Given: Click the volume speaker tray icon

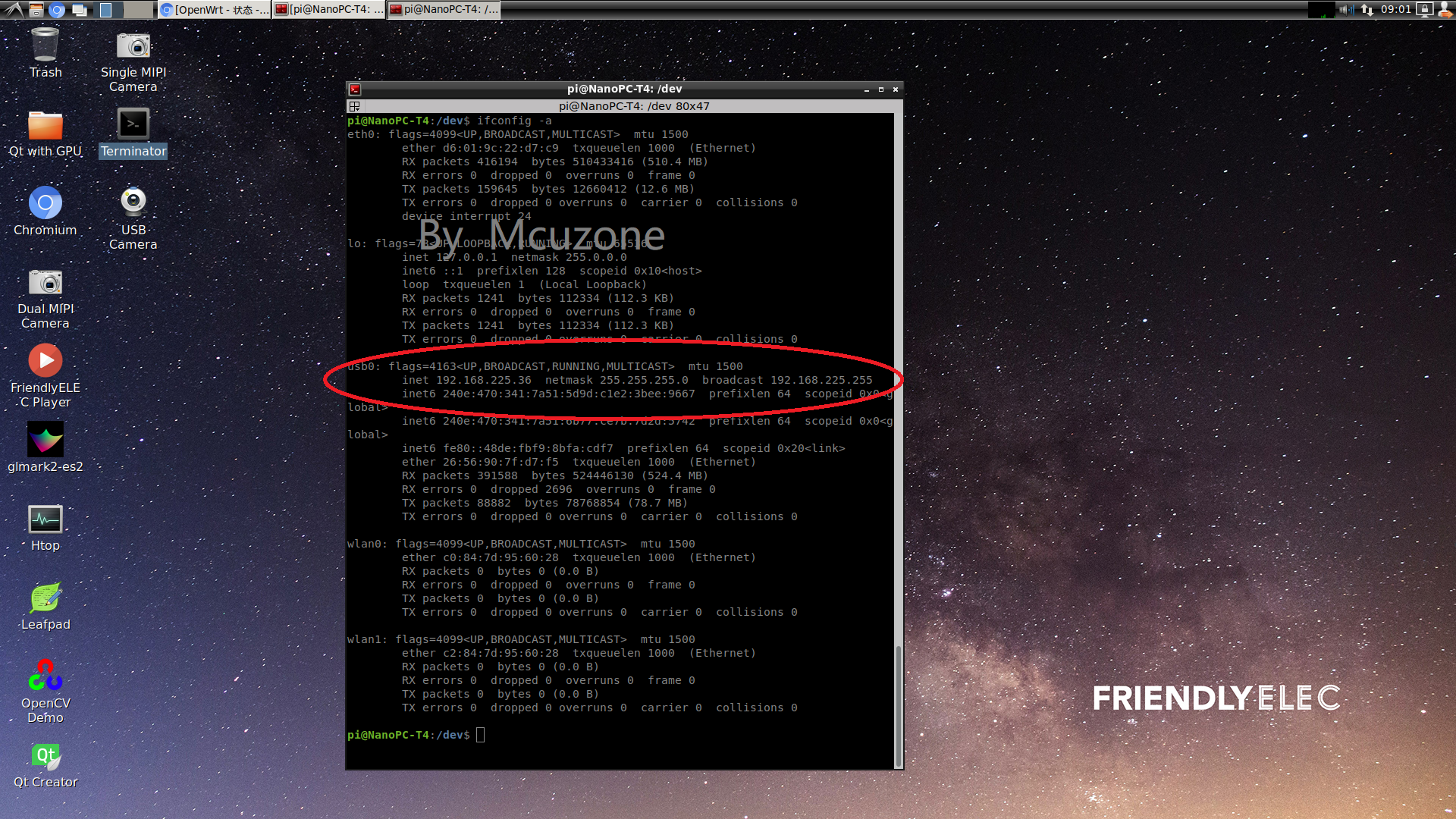Looking at the screenshot, I should [x=1346, y=9].
